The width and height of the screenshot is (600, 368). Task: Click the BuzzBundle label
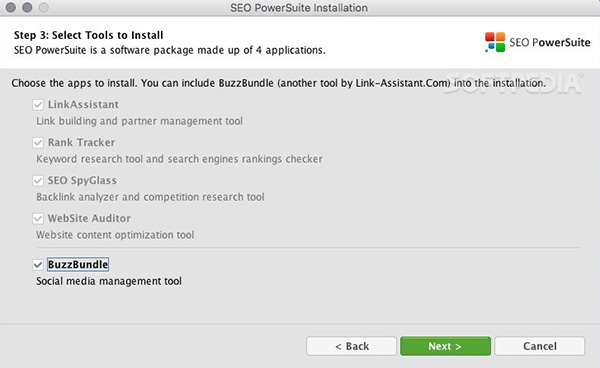click(78, 264)
